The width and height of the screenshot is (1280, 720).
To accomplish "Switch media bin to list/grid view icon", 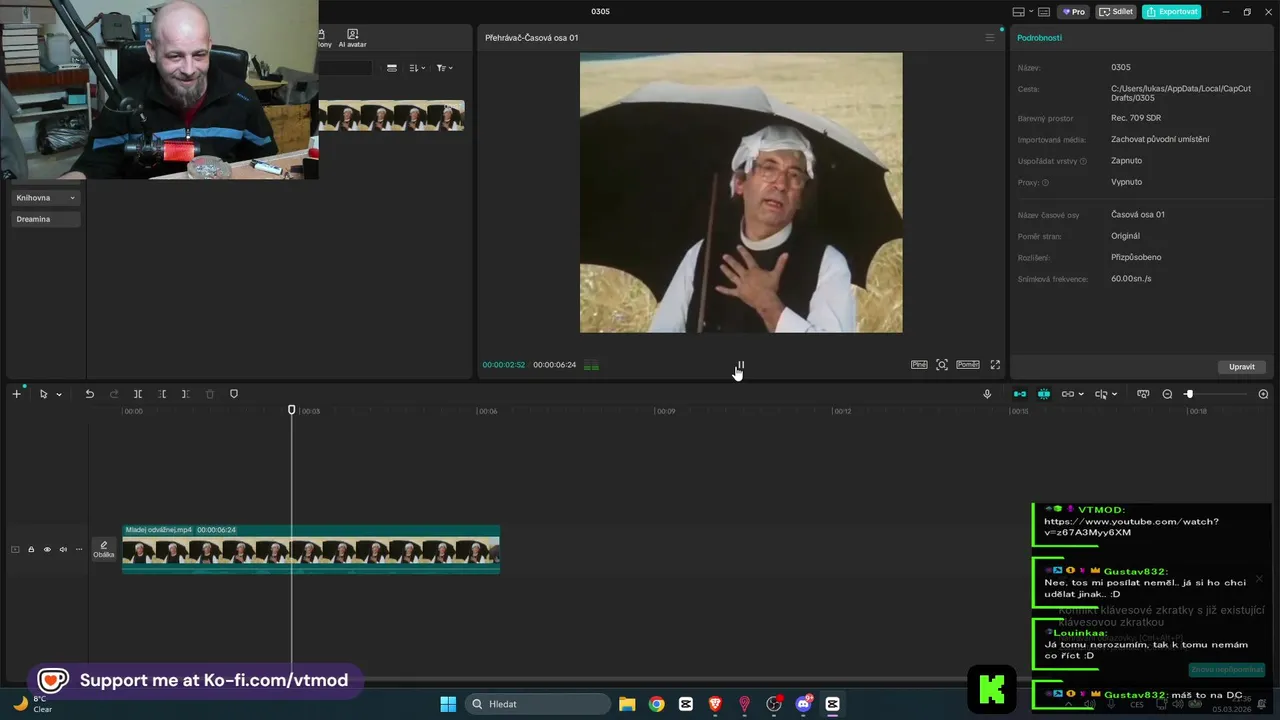I will pyautogui.click(x=391, y=68).
